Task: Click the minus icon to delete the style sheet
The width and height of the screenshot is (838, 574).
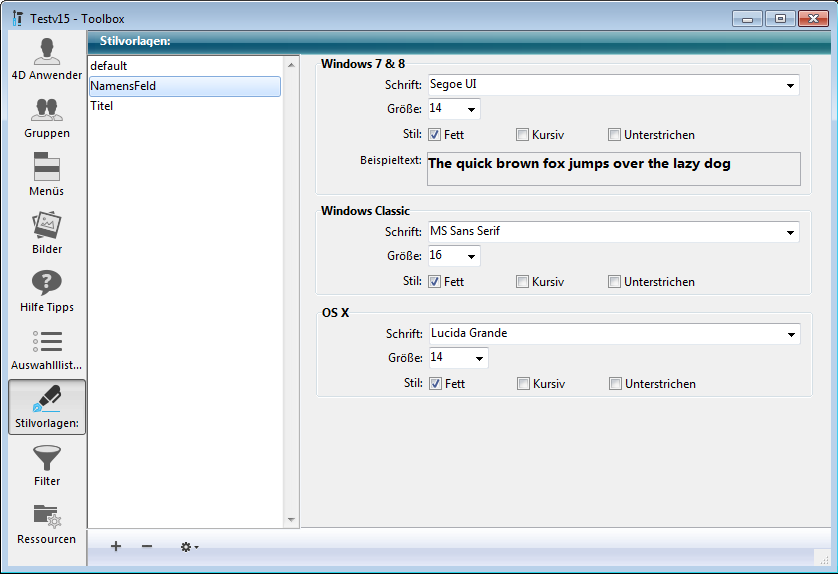Action: (x=147, y=546)
